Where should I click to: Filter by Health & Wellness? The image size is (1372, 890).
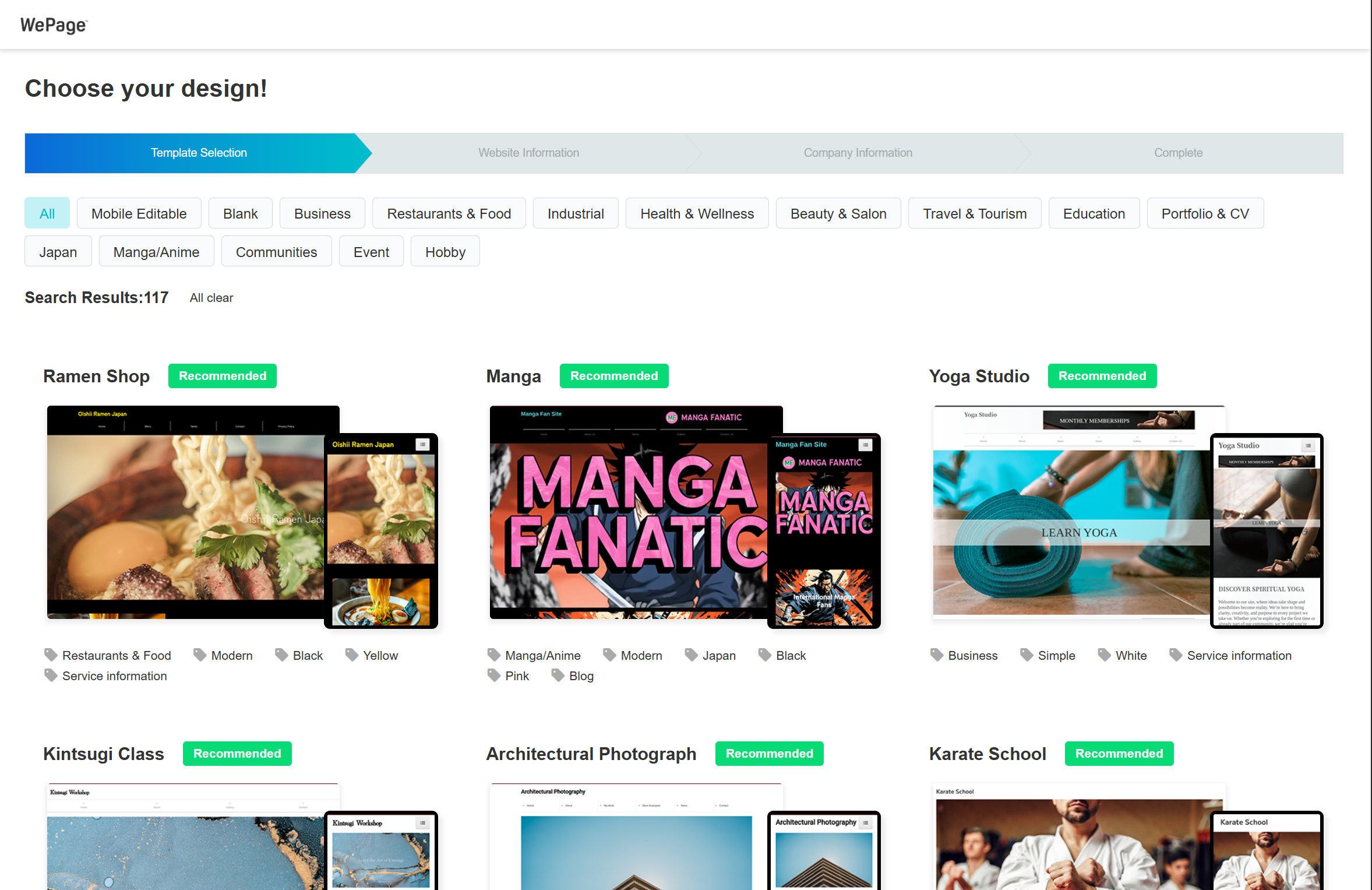click(x=697, y=213)
